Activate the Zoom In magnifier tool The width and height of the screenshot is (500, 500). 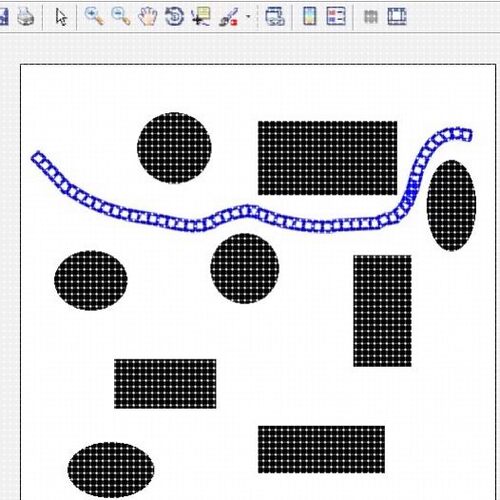coord(94,16)
